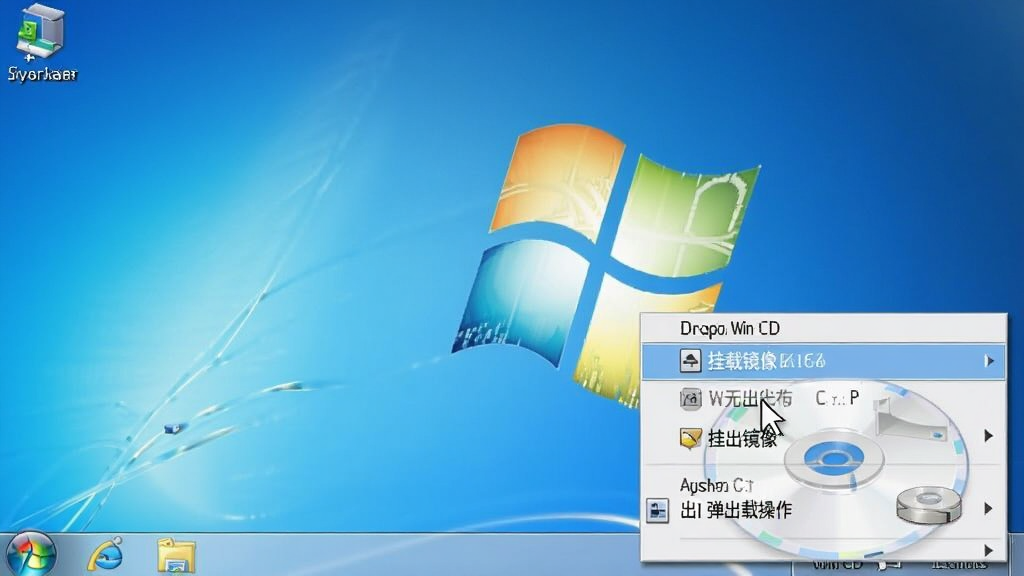This screenshot has width=1024, height=576.
Task: Click the yellow shield icon beside 挂出镜像
Action: (x=690, y=438)
